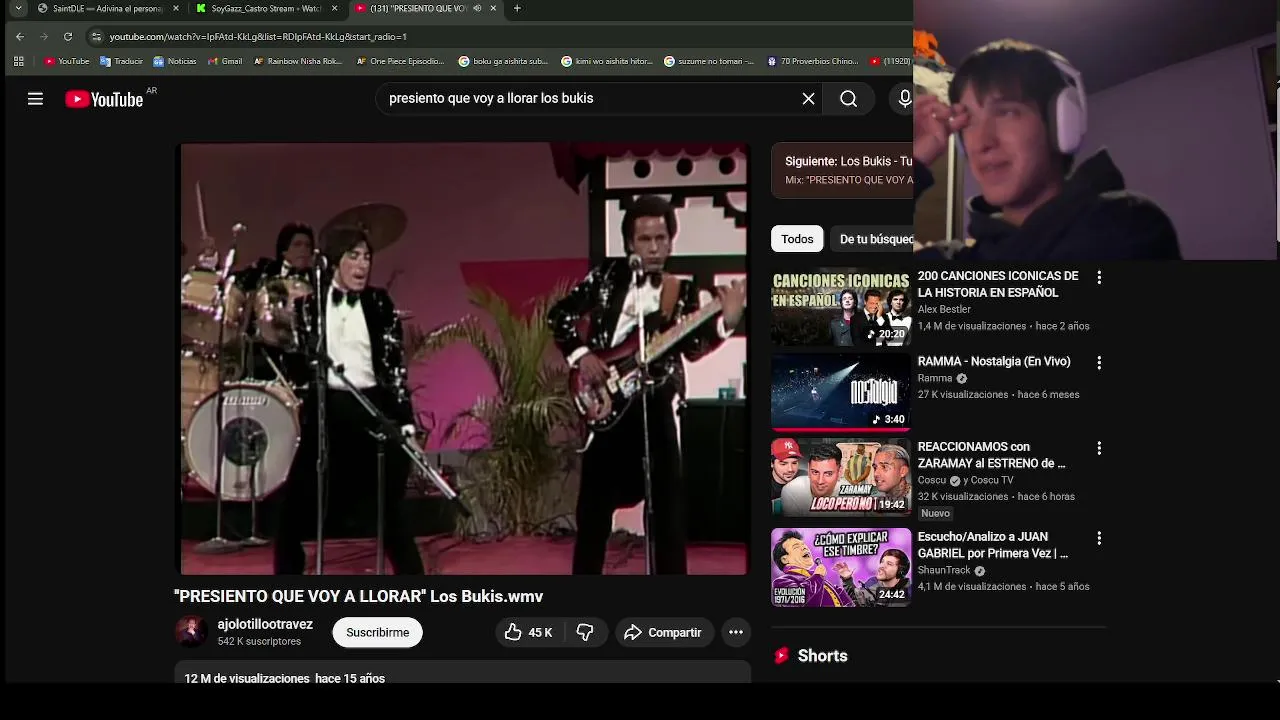Screen dimensions: 1280x720
Task: Click RAMMA - Nostalgia (En Vivo) title
Action: (994, 362)
